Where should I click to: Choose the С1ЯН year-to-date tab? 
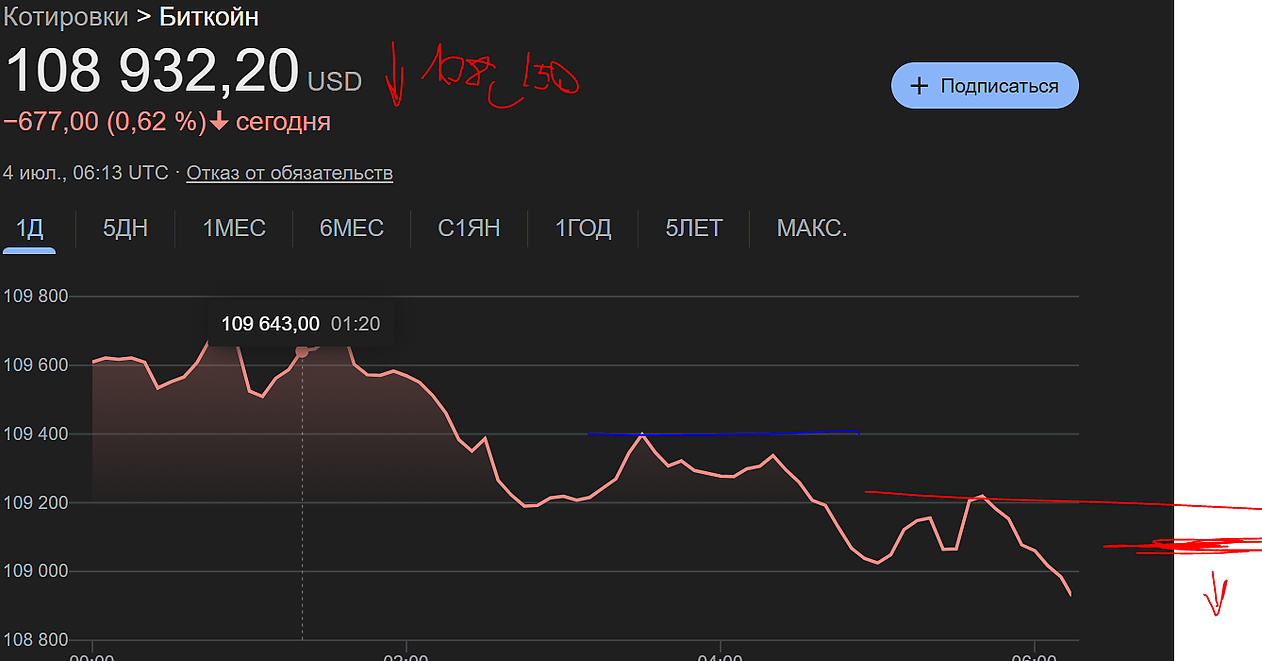tap(469, 228)
